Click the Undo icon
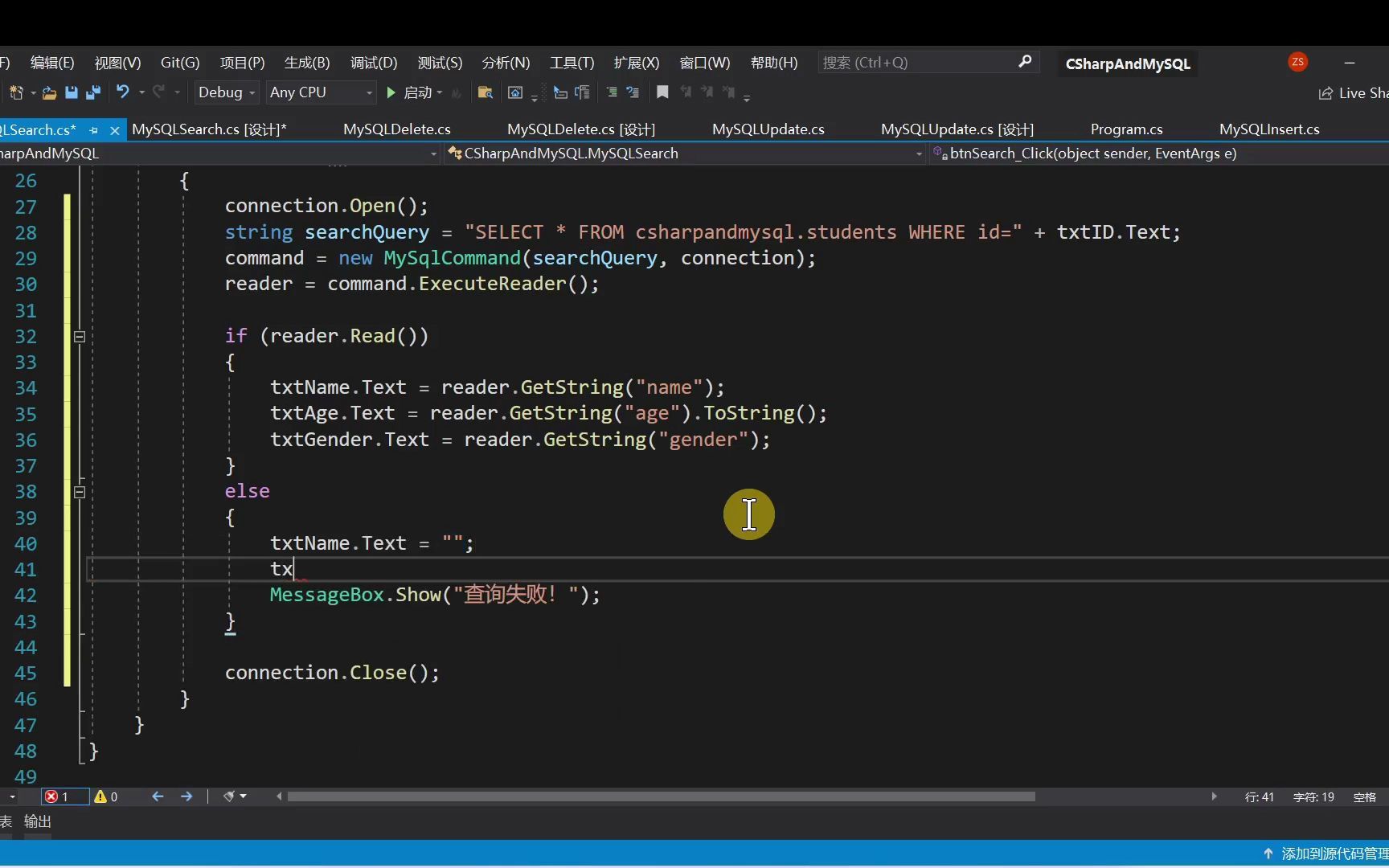This screenshot has height=868, width=1389. (x=122, y=92)
